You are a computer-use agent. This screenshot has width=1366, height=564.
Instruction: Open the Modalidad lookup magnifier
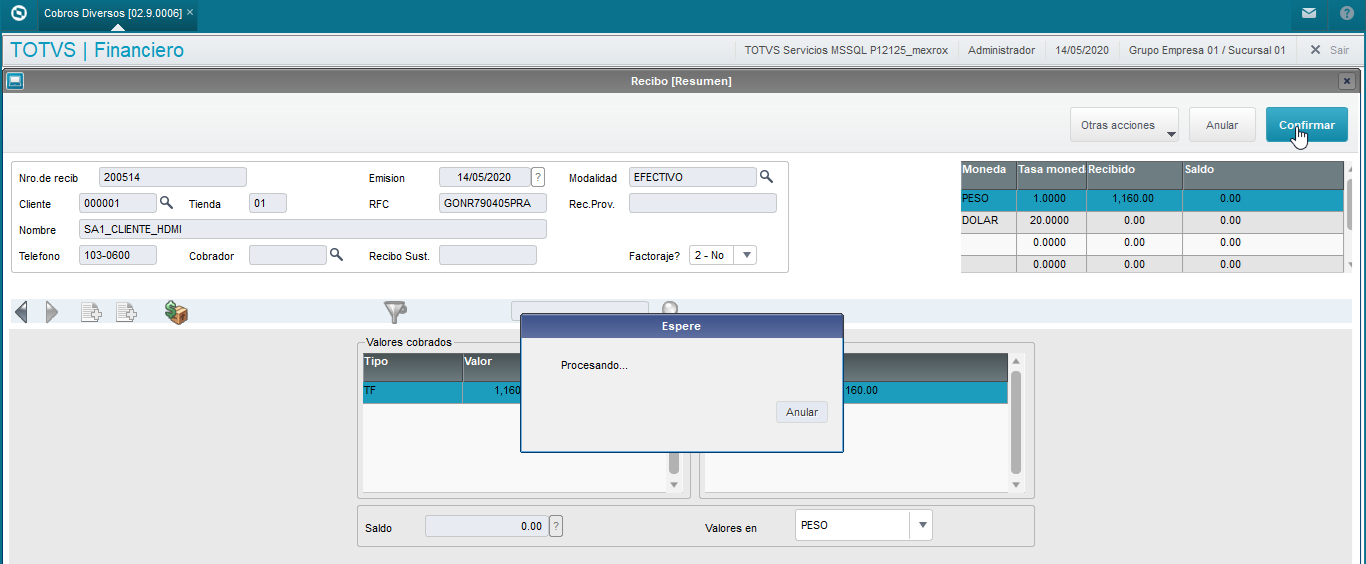point(767,176)
